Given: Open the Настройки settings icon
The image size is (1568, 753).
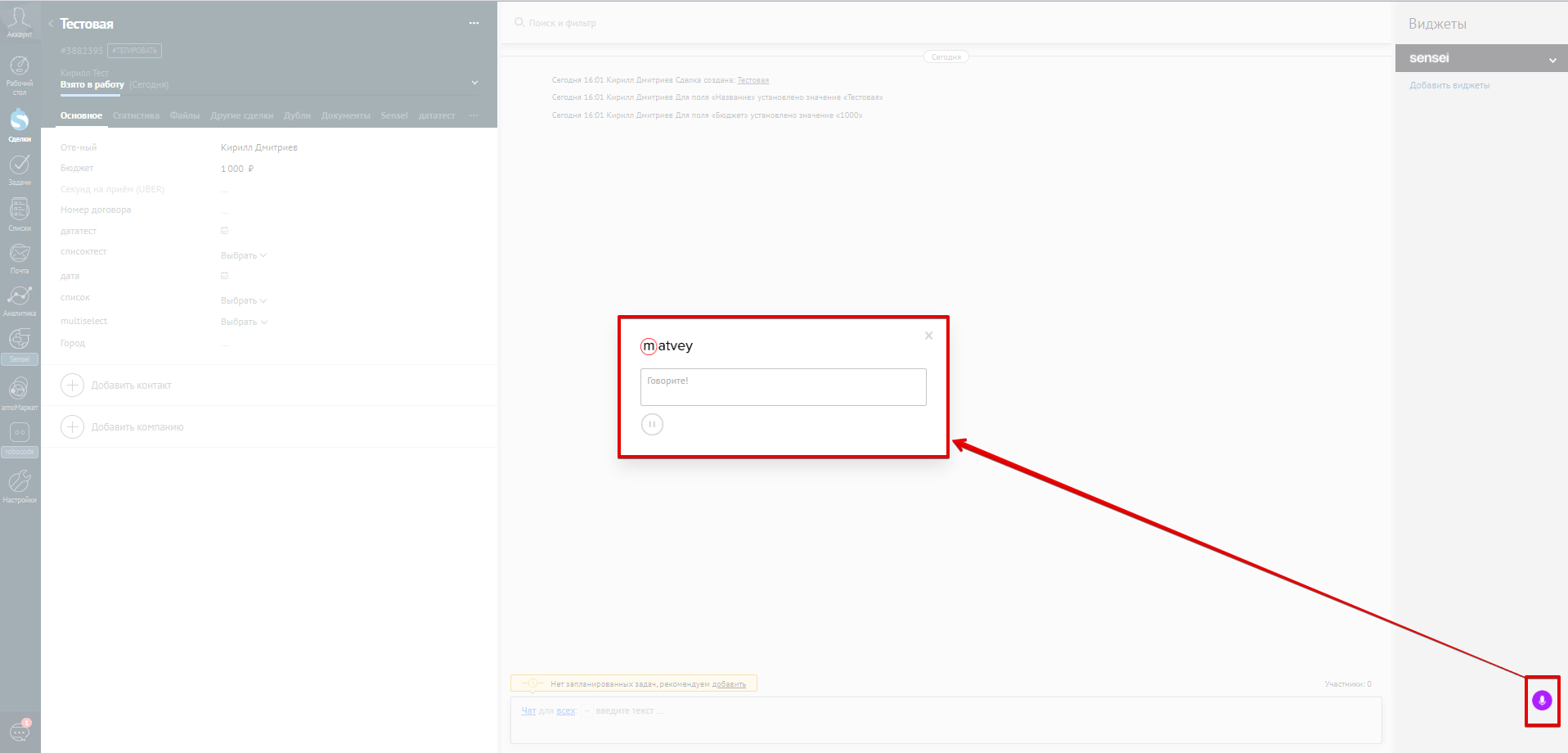Looking at the screenshot, I should [20, 485].
